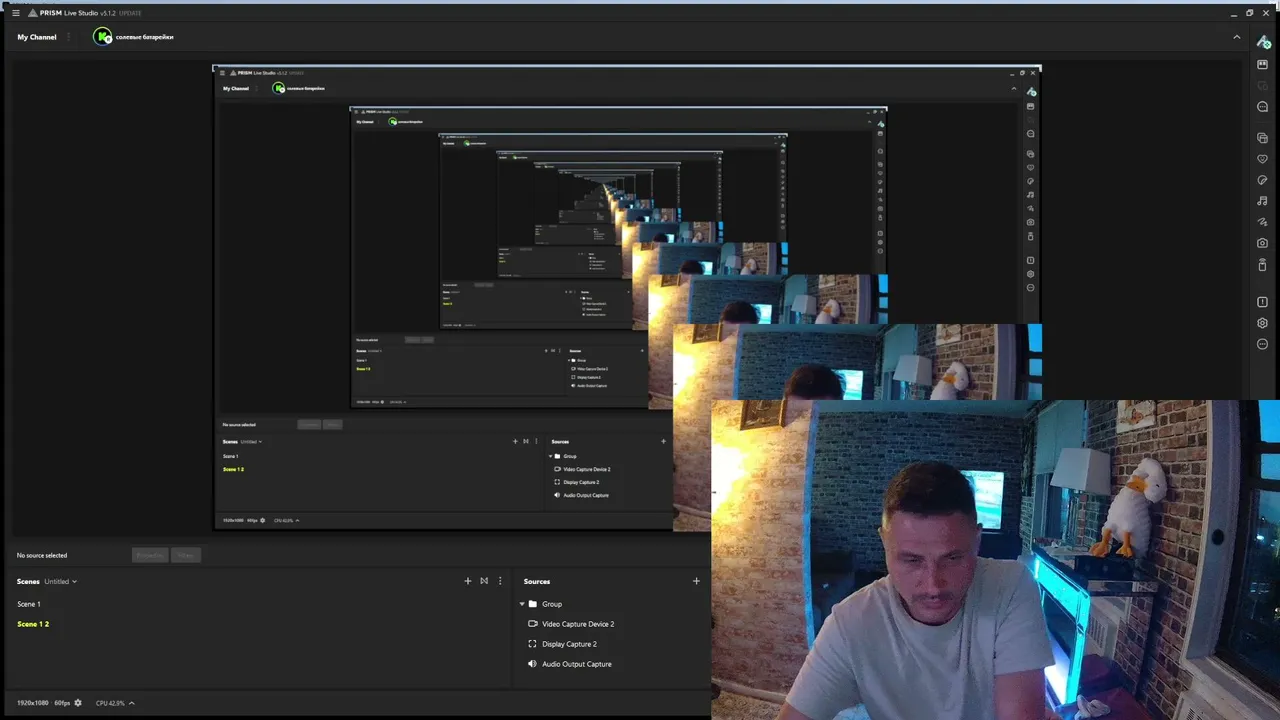1280x720 pixels.
Task: Click the Sources panel heading
Action: pos(537,581)
